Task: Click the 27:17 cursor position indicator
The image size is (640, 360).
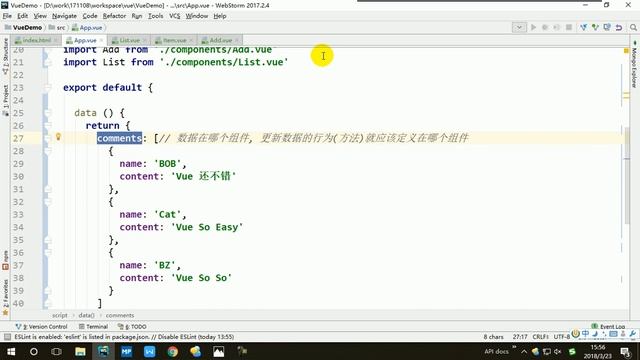Action: pyautogui.click(x=520, y=337)
